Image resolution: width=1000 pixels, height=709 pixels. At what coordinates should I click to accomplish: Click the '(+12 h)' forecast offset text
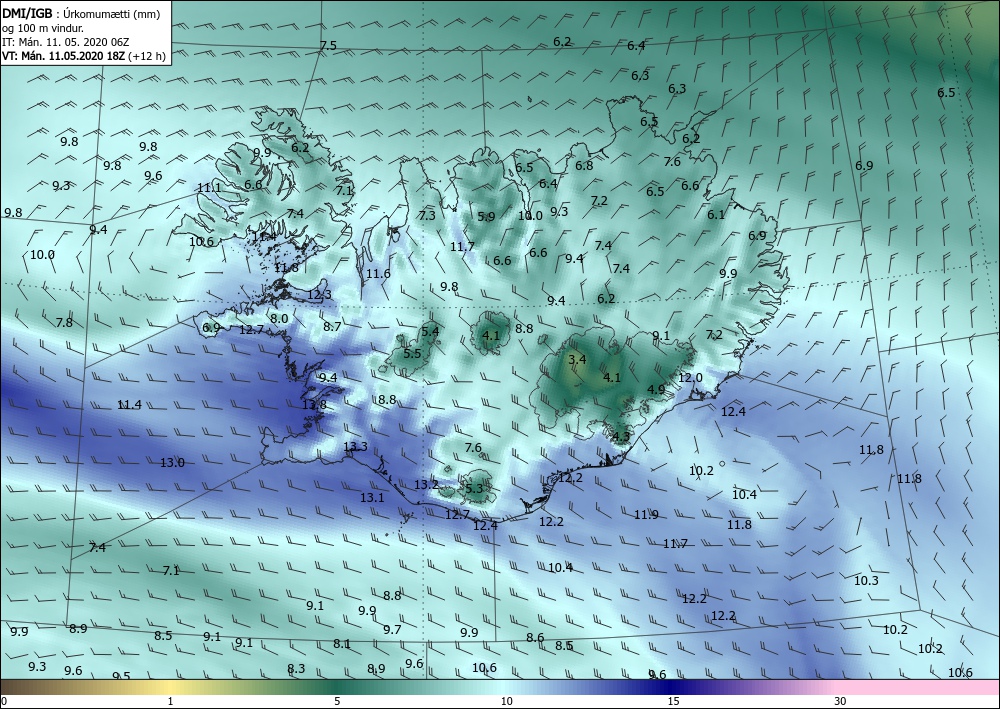147,56
